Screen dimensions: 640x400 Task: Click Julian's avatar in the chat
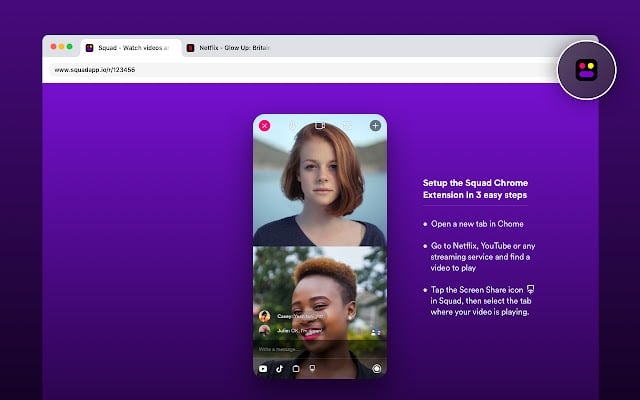coord(264,330)
